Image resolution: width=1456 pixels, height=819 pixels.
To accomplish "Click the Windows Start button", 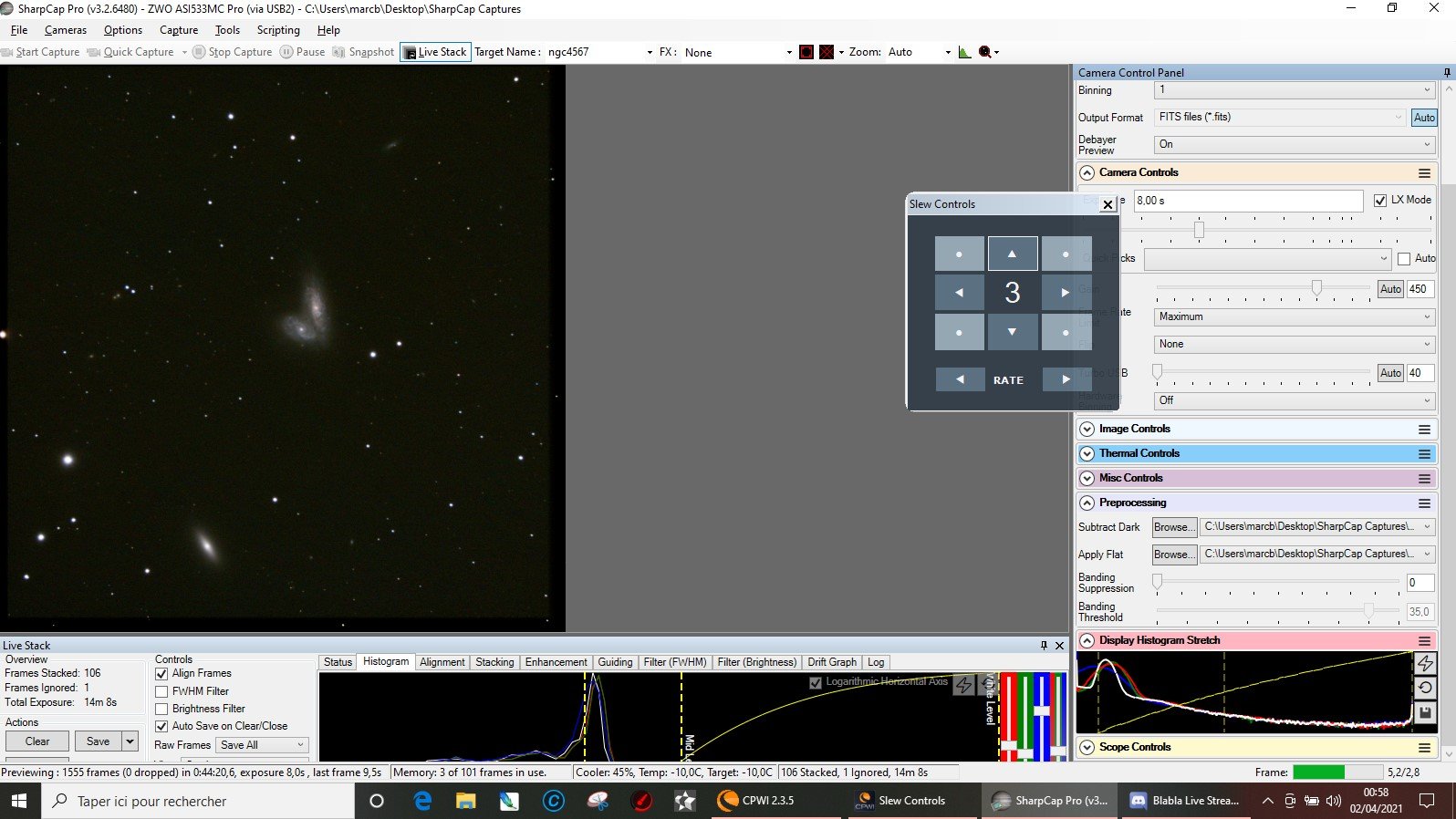I will pos(19,801).
